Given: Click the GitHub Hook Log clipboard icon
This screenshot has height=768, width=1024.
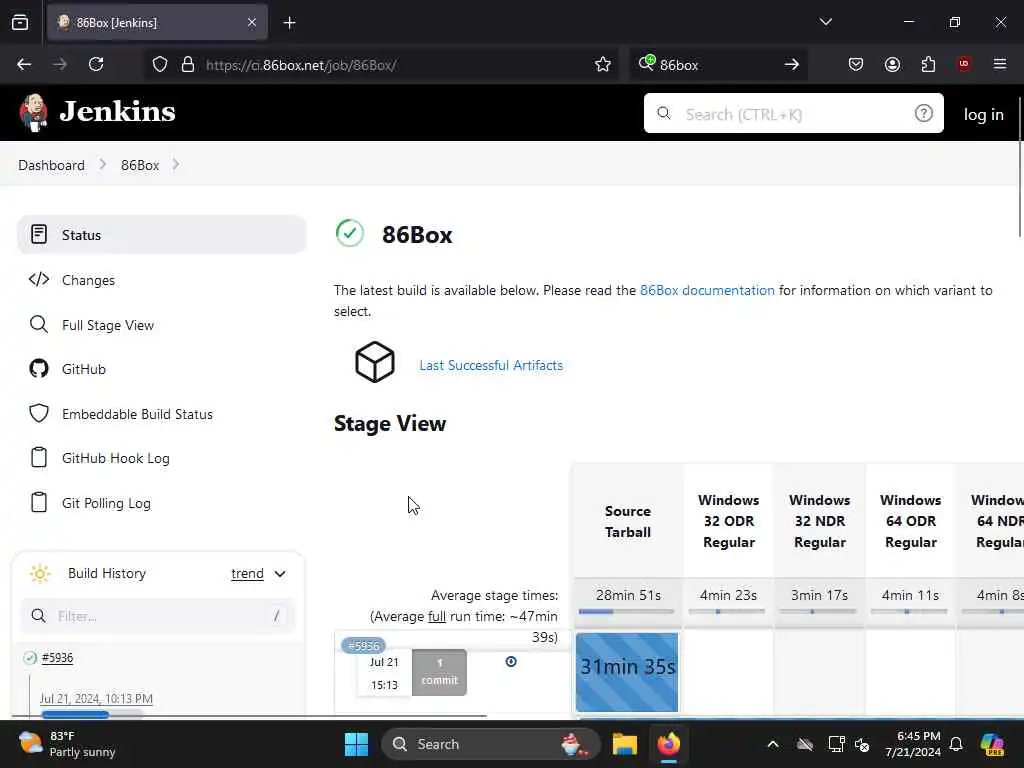Looking at the screenshot, I should [39, 457].
